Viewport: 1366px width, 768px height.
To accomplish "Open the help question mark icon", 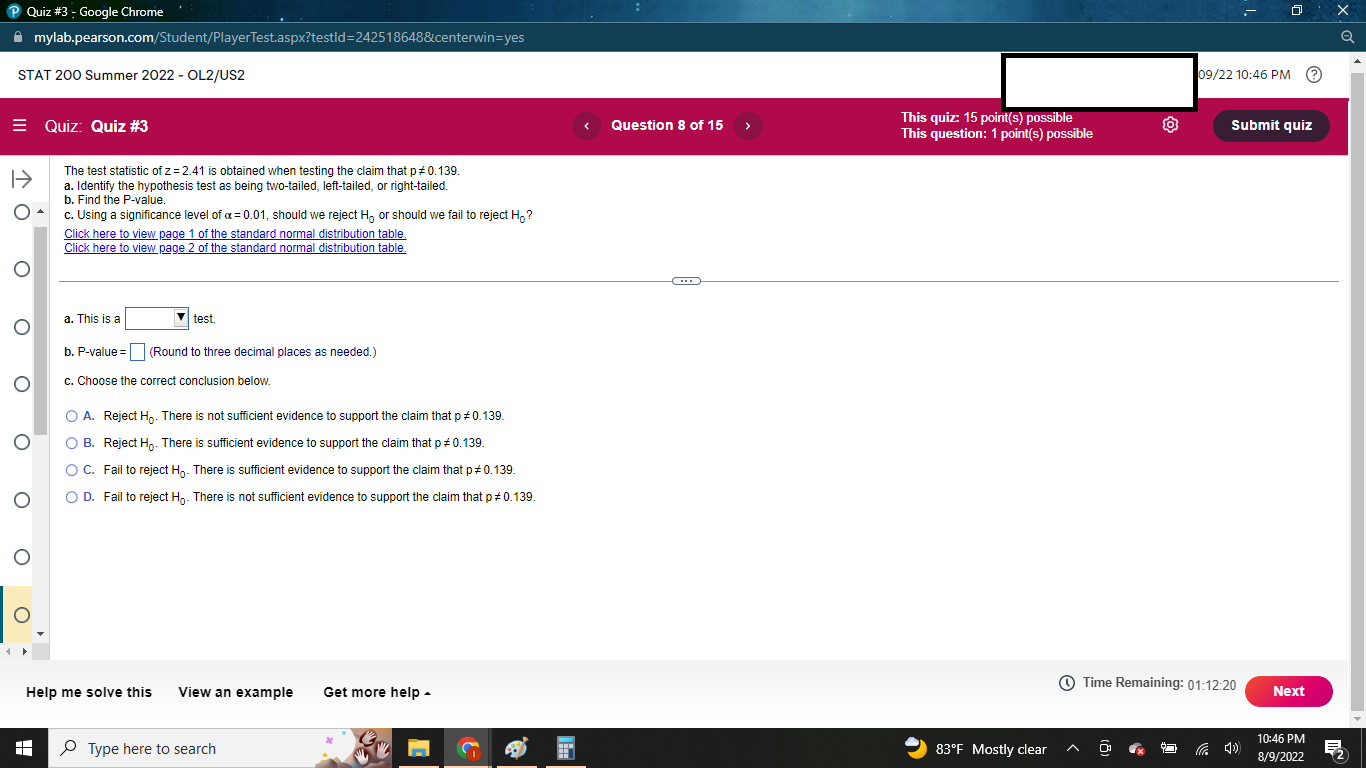I will pos(1314,75).
